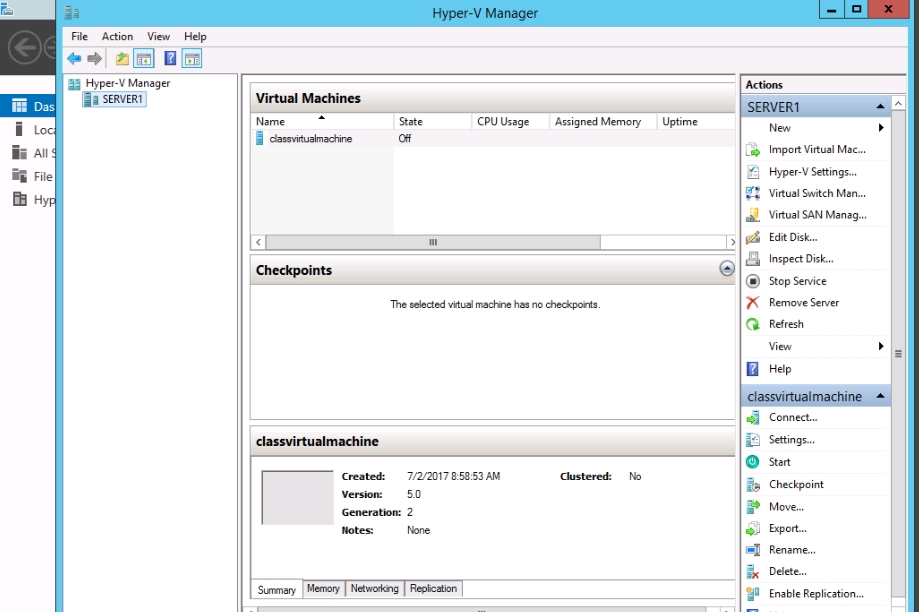Image resolution: width=919 pixels, height=612 pixels.
Task: Toggle the Show/Hide Console Tree toolbar icon
Action: tap(144, 59)
